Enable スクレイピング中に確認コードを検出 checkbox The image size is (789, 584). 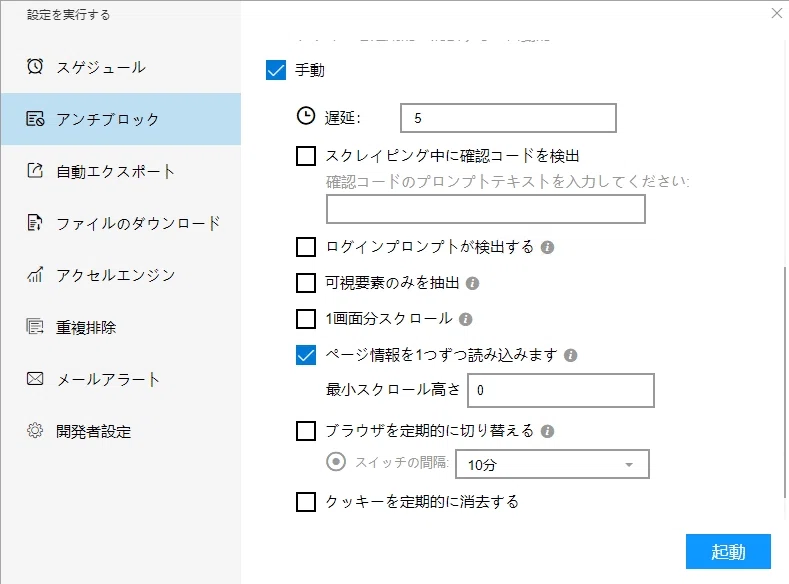(306, 156)
